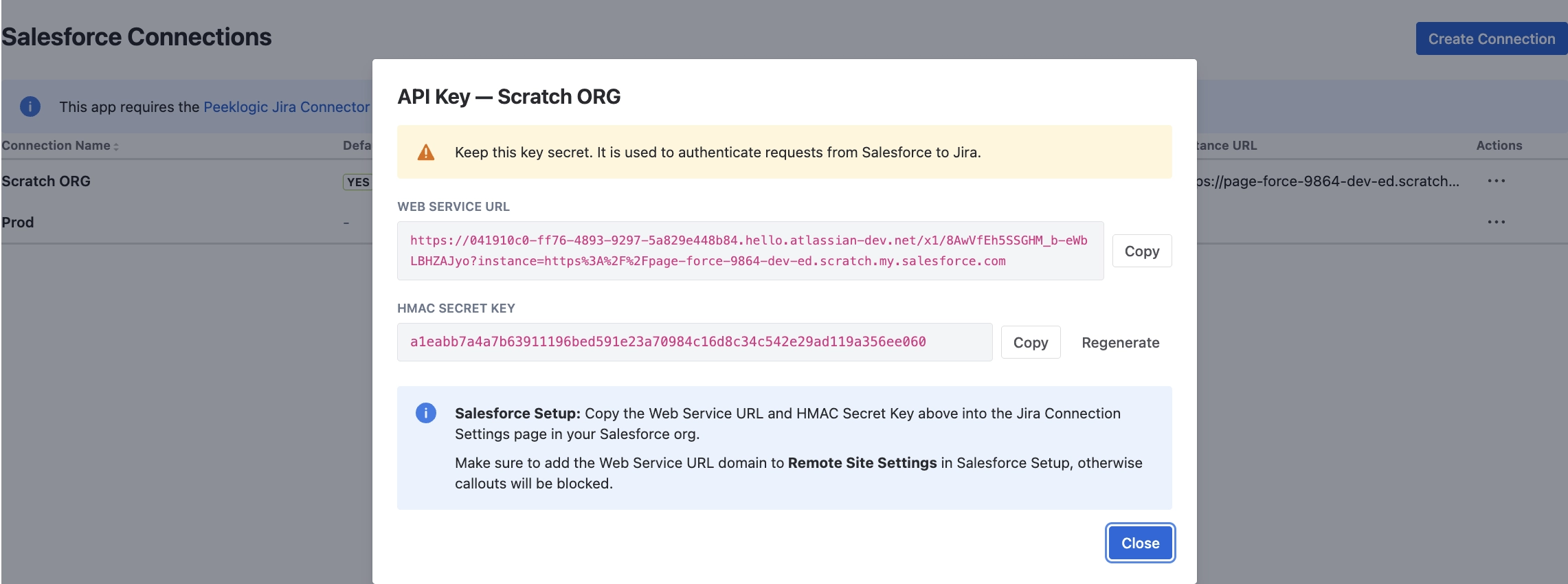Click the Create Connection button
Image resolution: width=1568 pixels, height=584 pixels.
pyautogui.click(x=1491, y=38)
